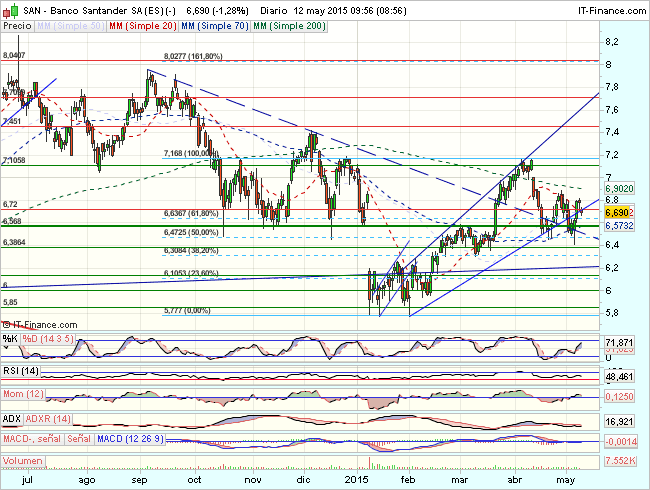Click the 6,1053 (23,60%) Fibonacci label
The width and height of the screenshot is (650, 490).
191,273
